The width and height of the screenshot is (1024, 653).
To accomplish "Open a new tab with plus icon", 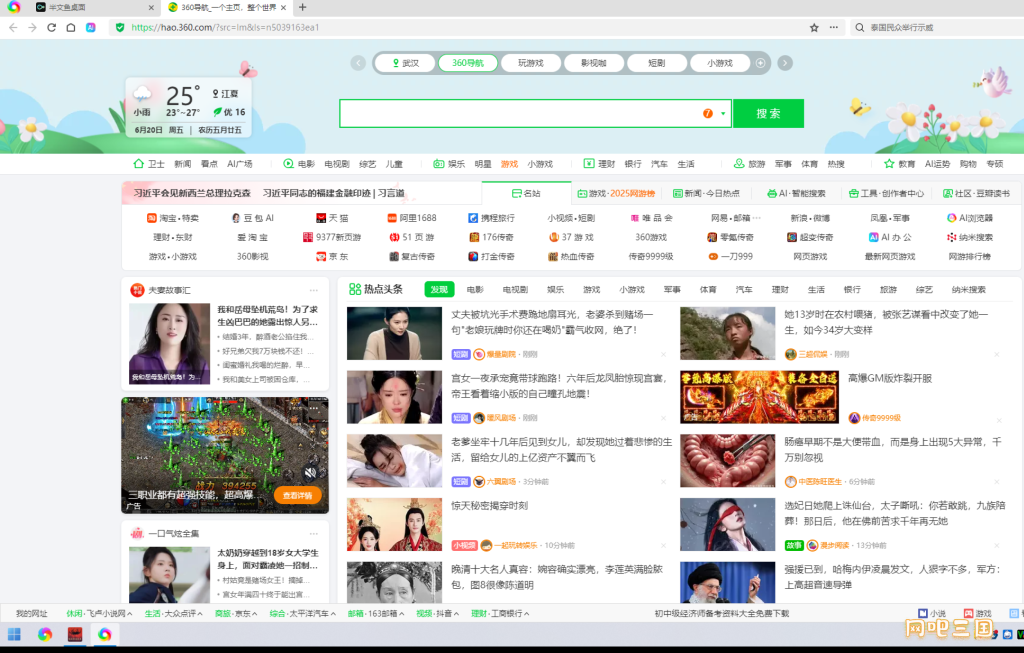I will coord(302,7).
